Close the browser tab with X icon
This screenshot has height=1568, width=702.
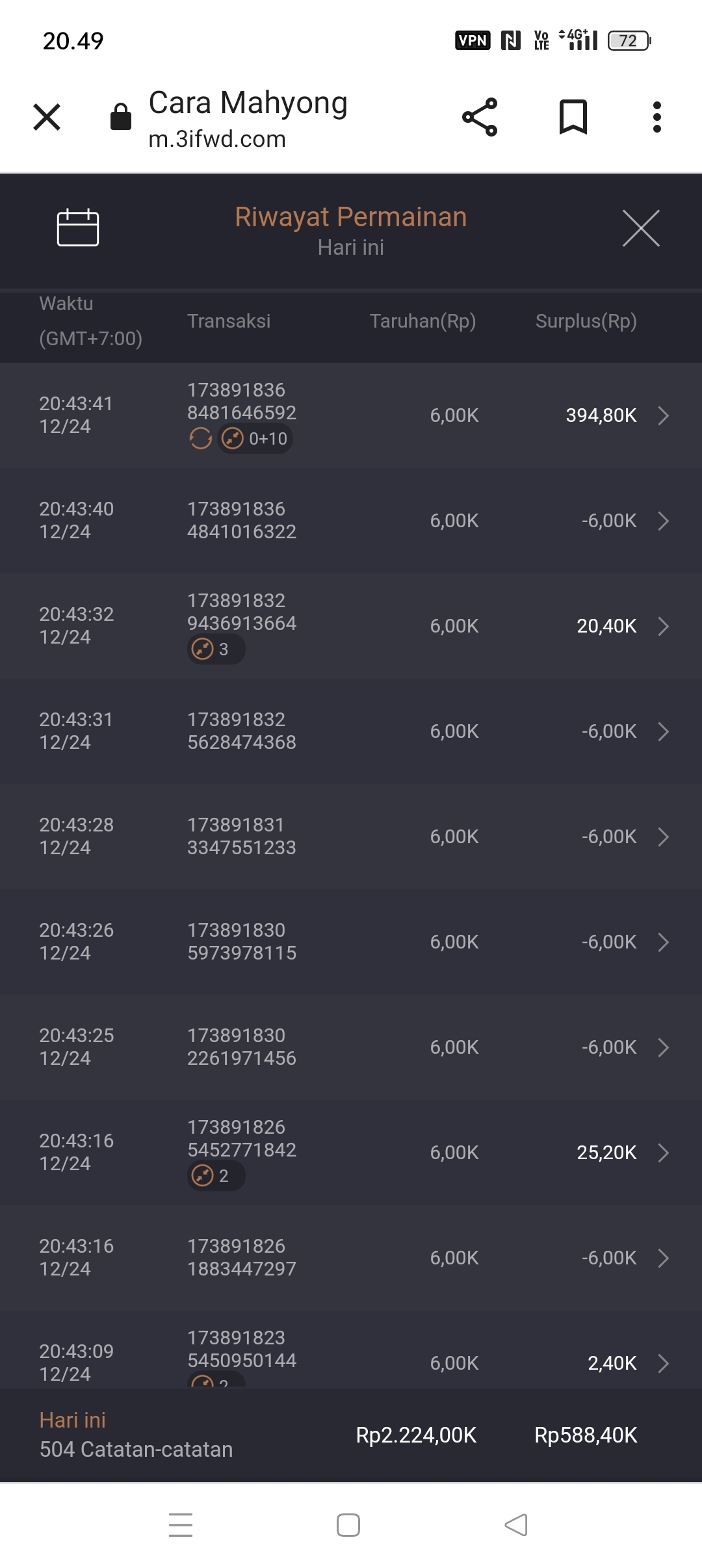pos(47,117)
